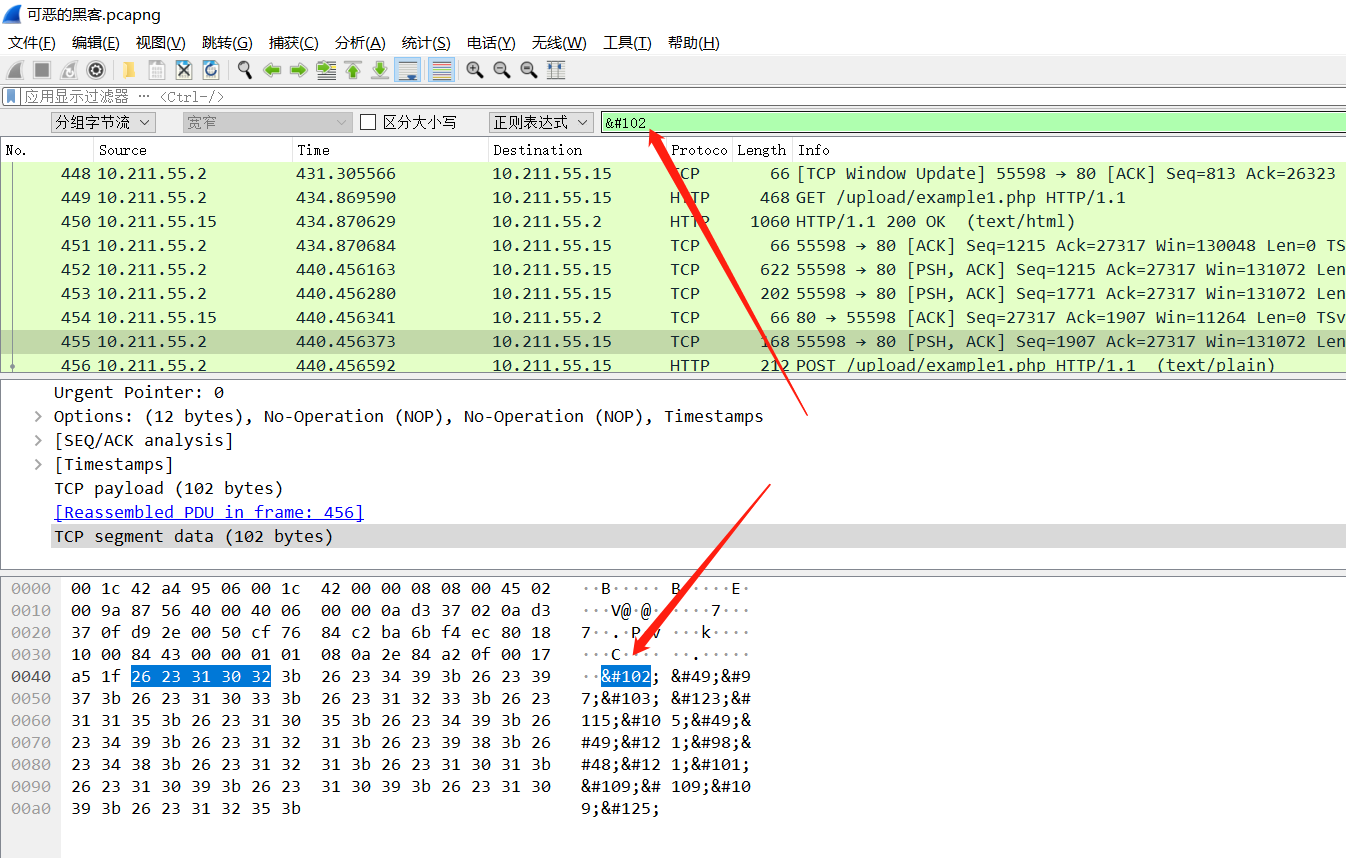1346x858 pixels.
Task: Zoom in on packet text with the zoom-in icon
Action: click(x=474, y=69)
